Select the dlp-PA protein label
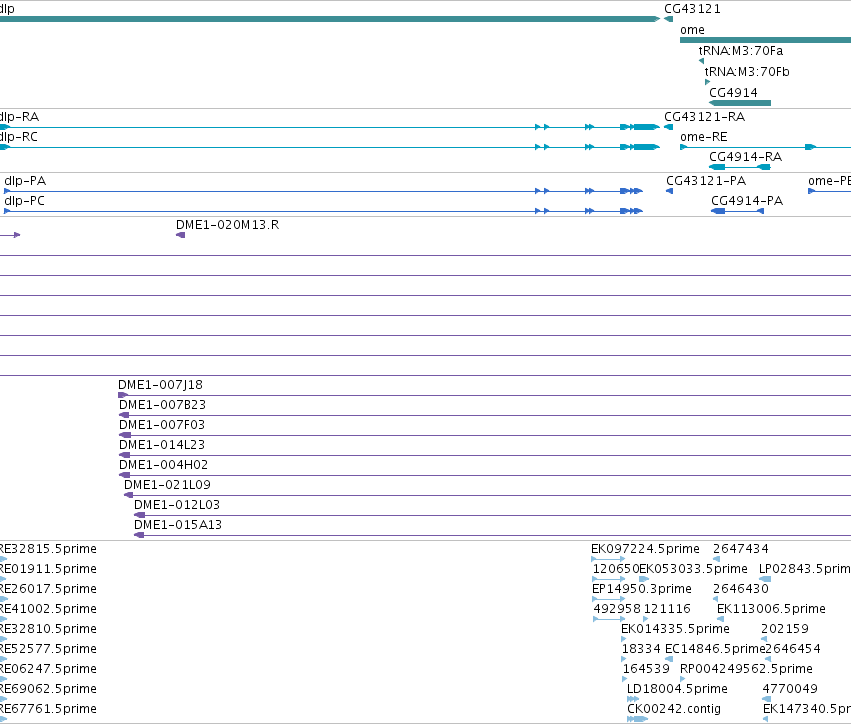This screenshot has height=724, width=851. coord(25,181)
